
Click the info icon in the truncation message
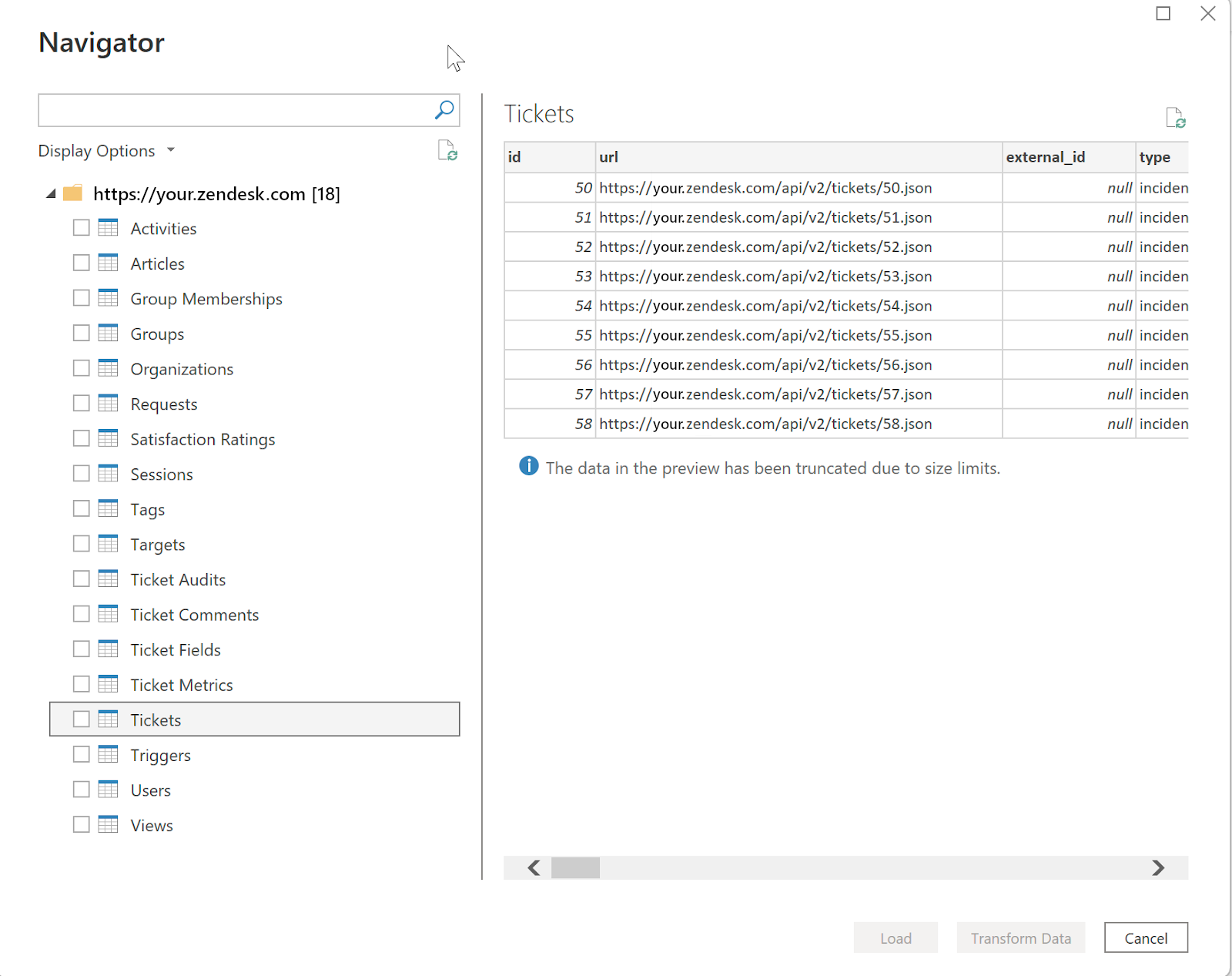point(528,467)
